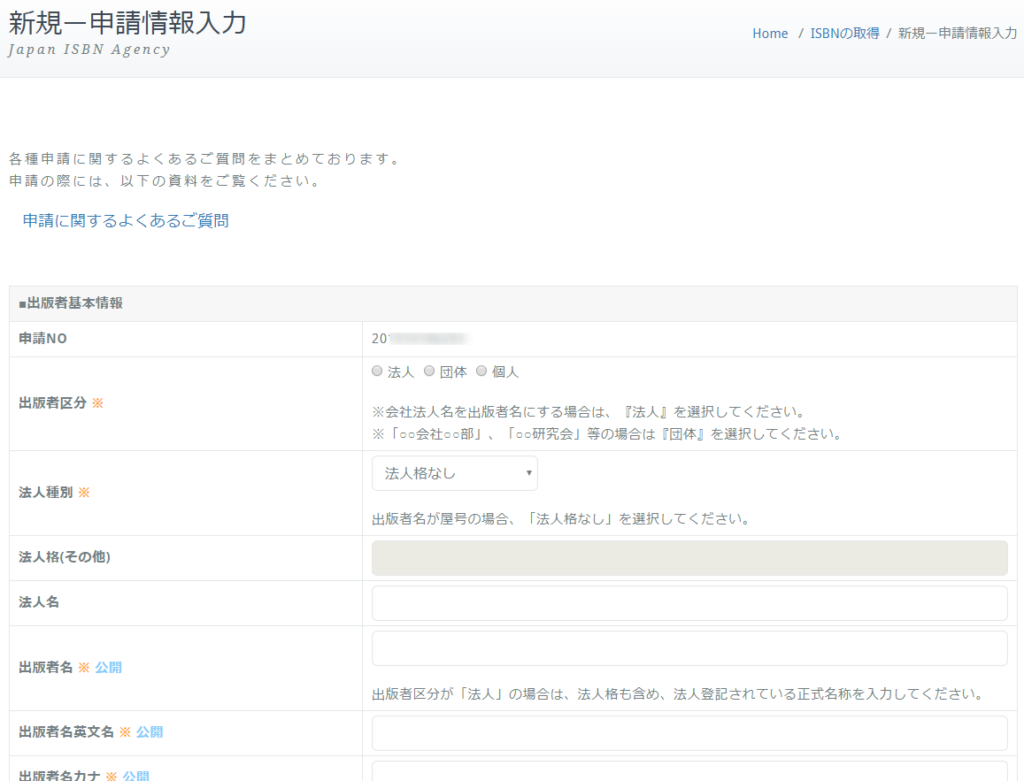Click the required mark beside 法人種別
This screenshot has height=781, width=1024.
84,492
